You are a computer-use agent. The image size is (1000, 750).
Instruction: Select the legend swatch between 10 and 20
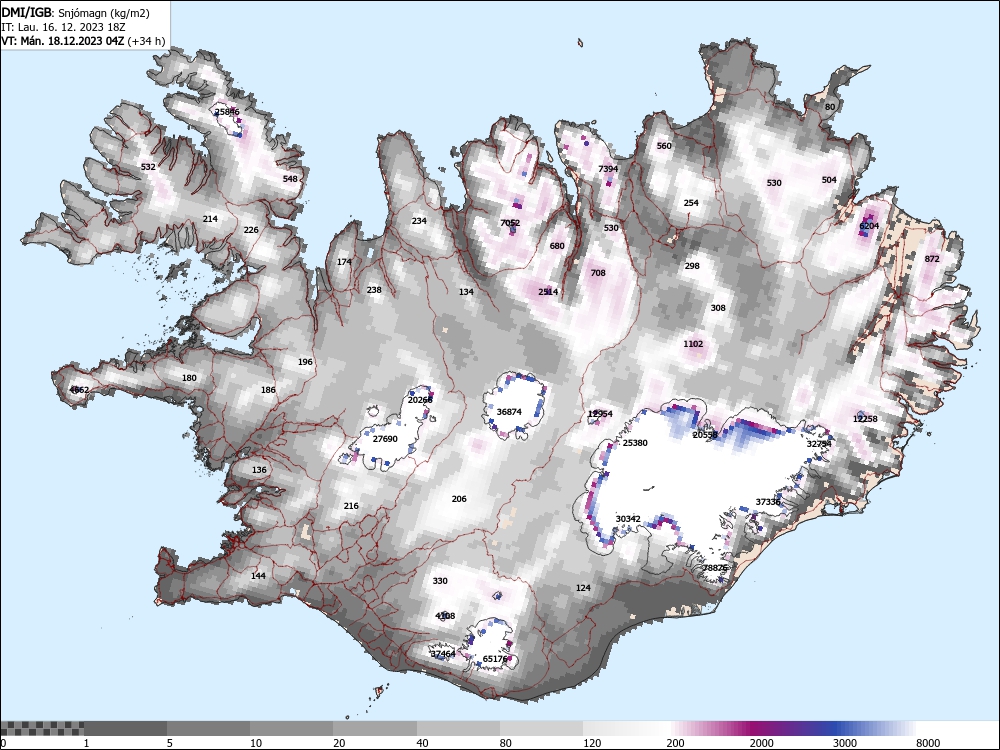coord(291,728)
